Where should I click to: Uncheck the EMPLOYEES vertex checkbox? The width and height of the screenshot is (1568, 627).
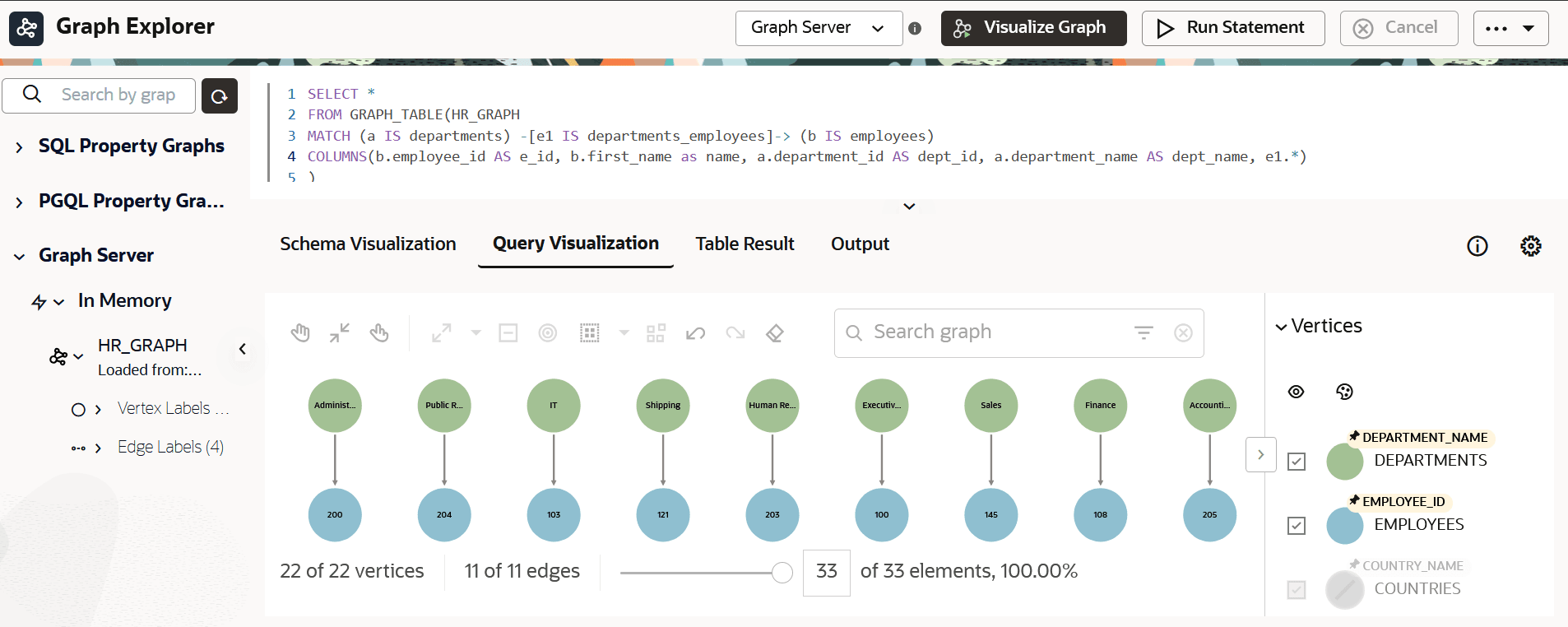[x=1297, y=526]
